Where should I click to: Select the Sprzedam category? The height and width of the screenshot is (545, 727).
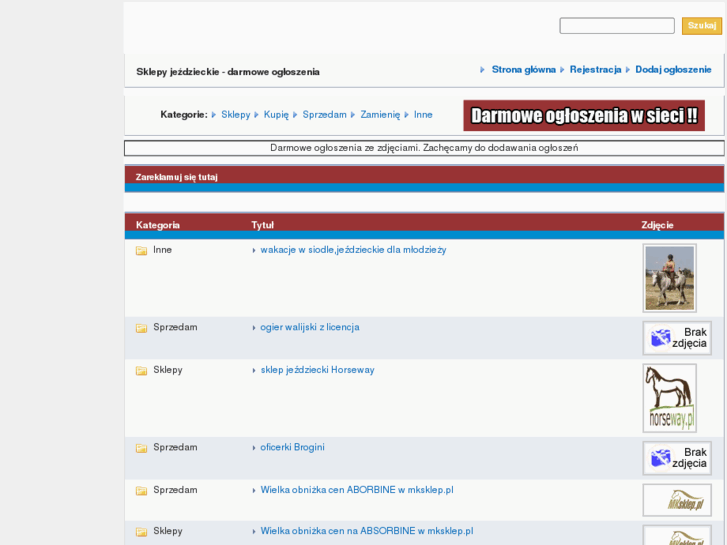(x=325, y=115)
